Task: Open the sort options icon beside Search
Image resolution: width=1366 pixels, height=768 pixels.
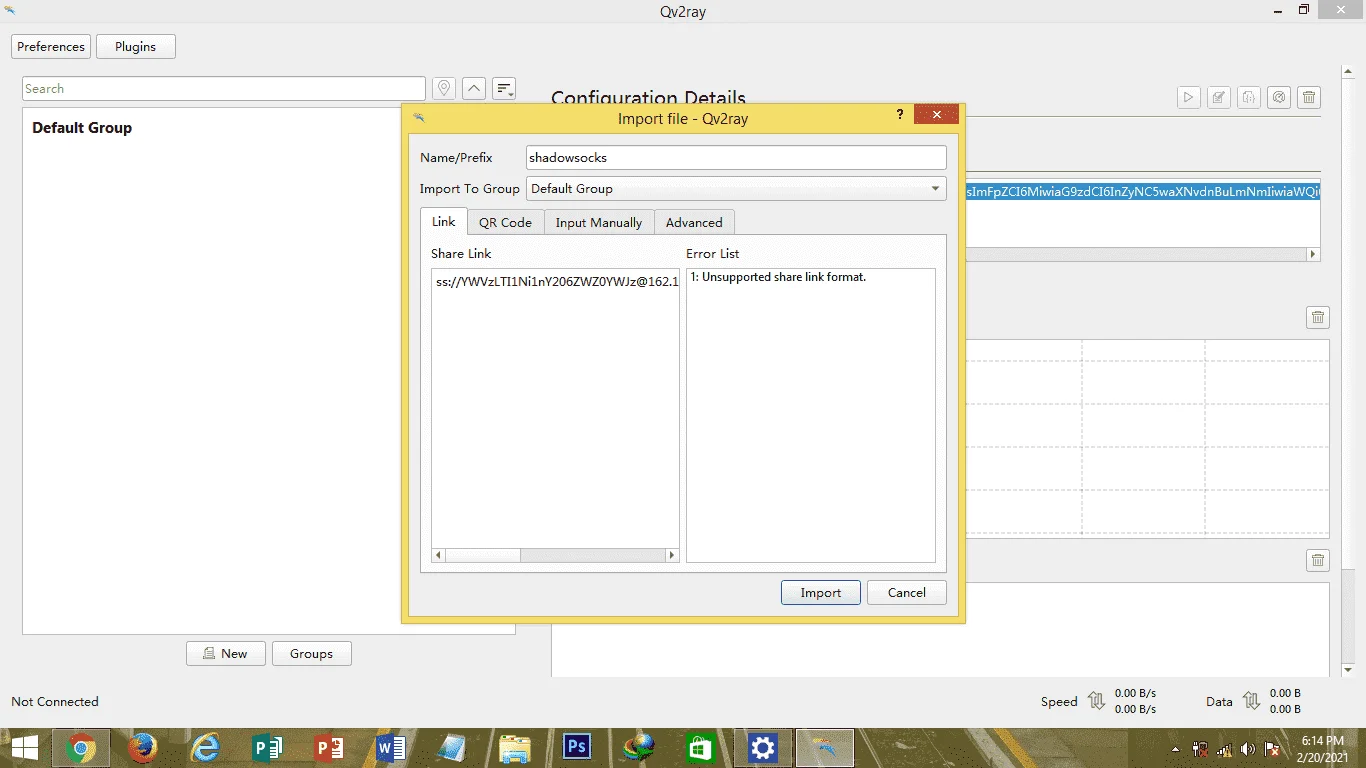Action: point(504,88)
